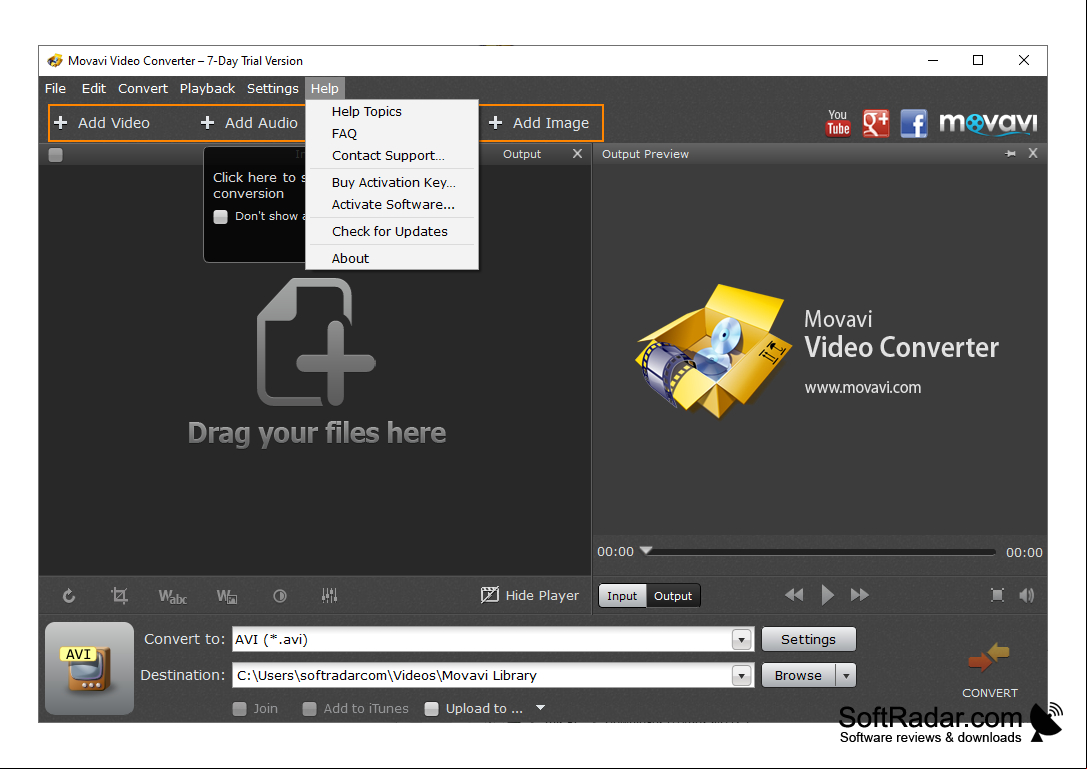
Task: Enable the Join checkbox
Action: [239, 709]
